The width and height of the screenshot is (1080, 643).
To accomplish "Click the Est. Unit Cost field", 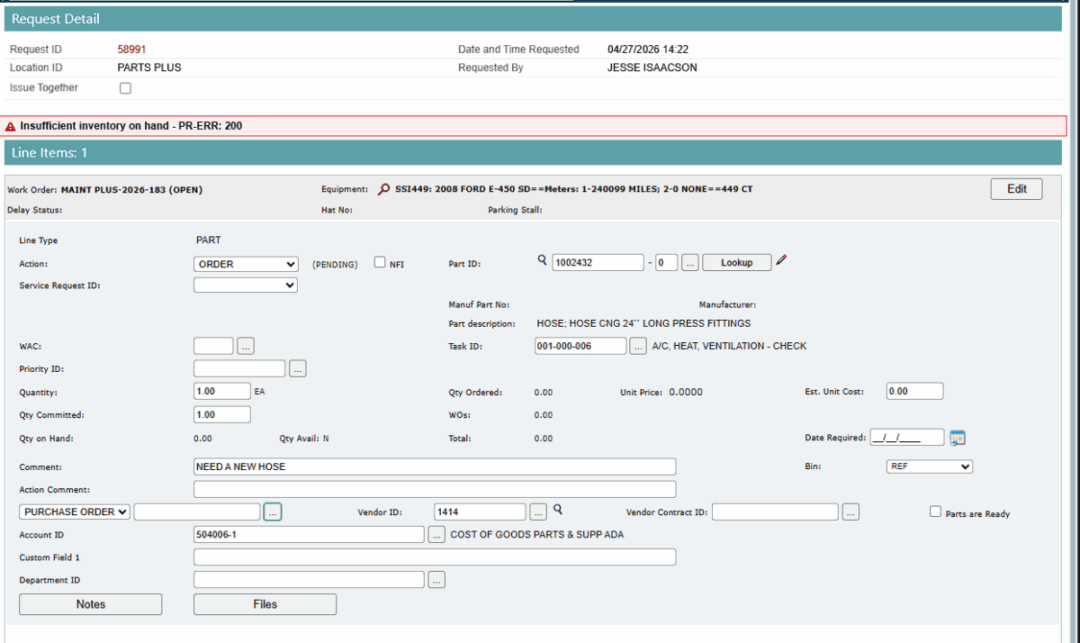I will [915, 392].
